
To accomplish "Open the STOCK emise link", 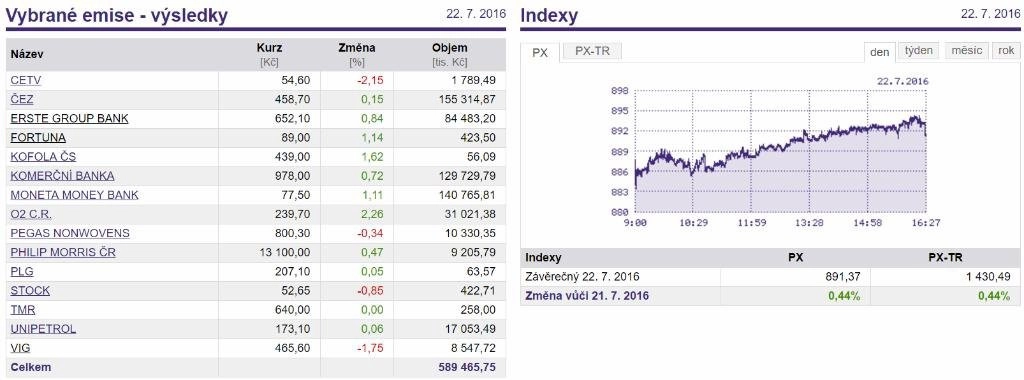I will point(30,291).
